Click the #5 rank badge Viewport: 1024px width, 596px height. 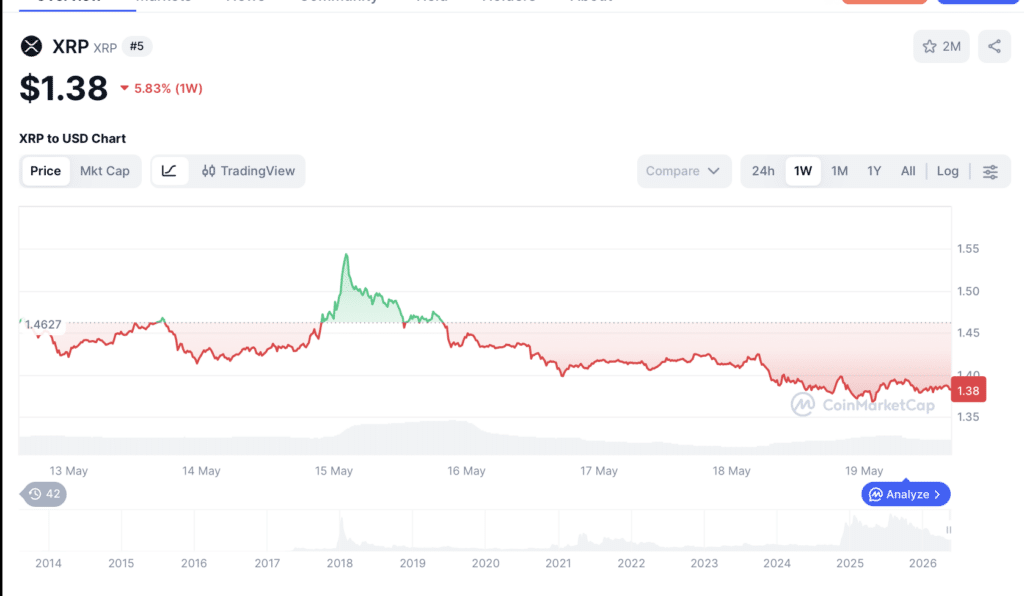click(x=136, y=46)
